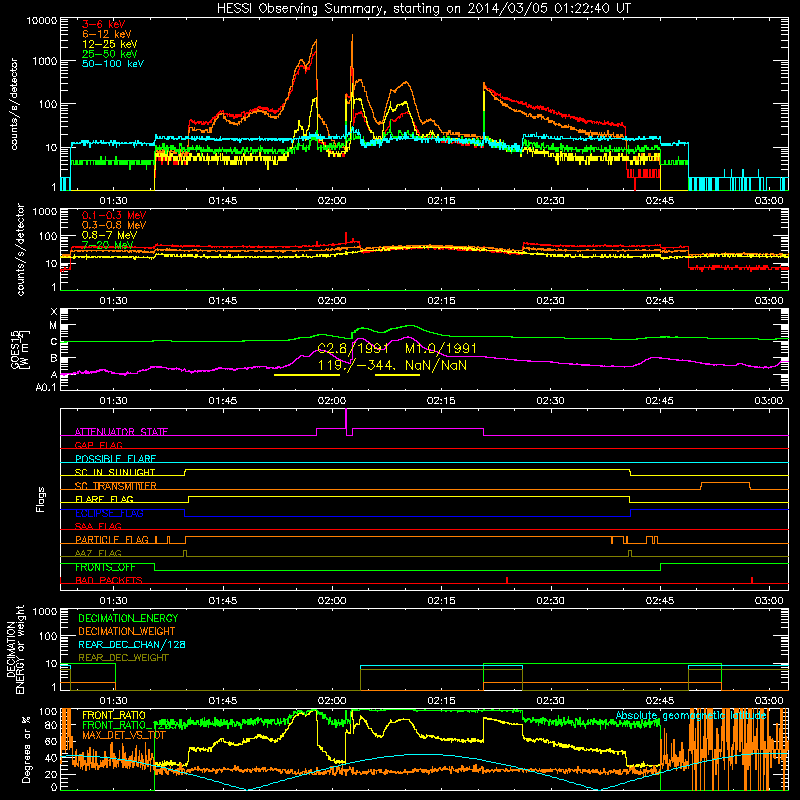
Task: Click the 03:00 label under the decimation plot
Action: click(x=769, y=701)
